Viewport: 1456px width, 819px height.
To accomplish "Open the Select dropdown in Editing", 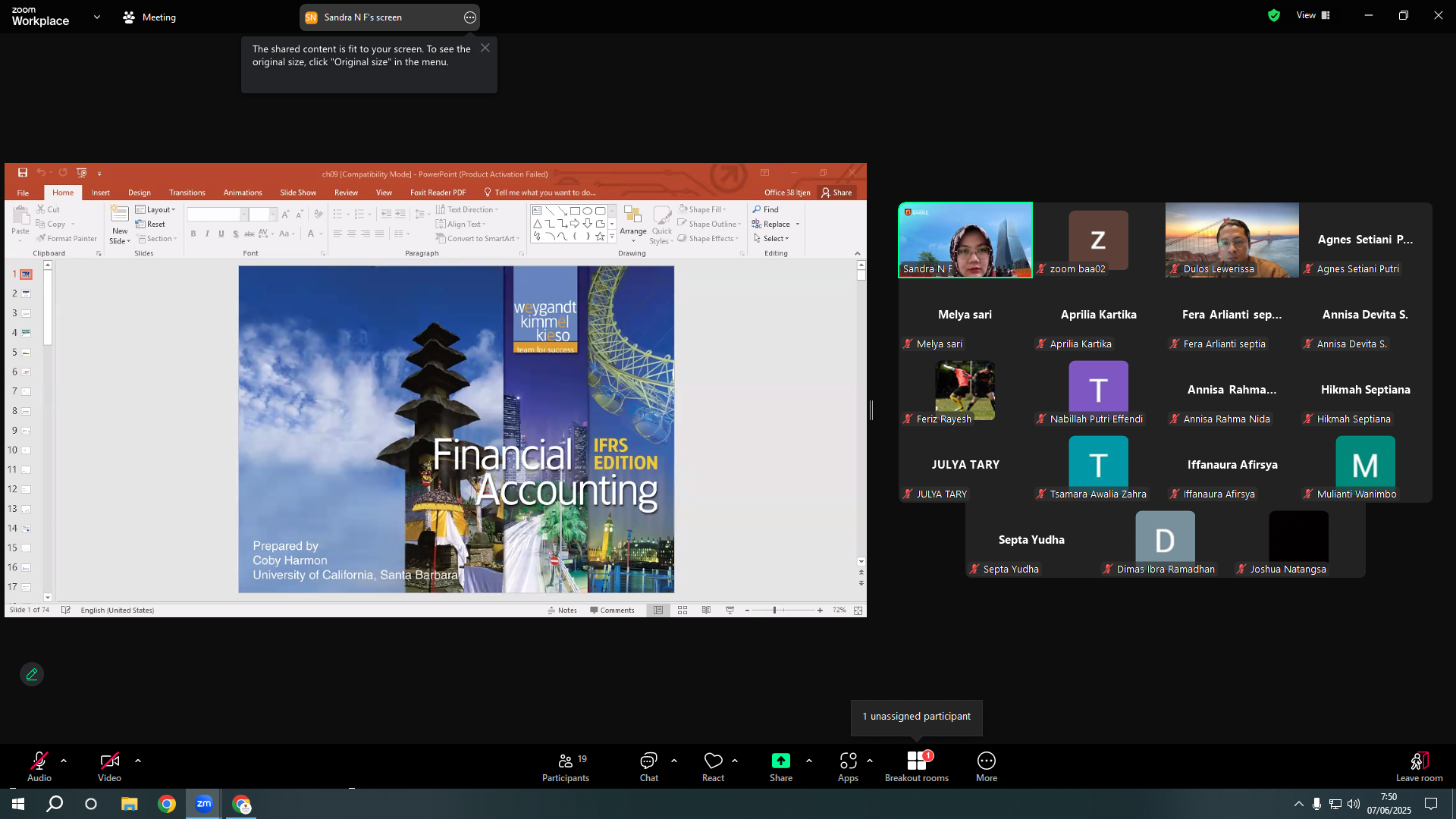I will click(772, 239).
